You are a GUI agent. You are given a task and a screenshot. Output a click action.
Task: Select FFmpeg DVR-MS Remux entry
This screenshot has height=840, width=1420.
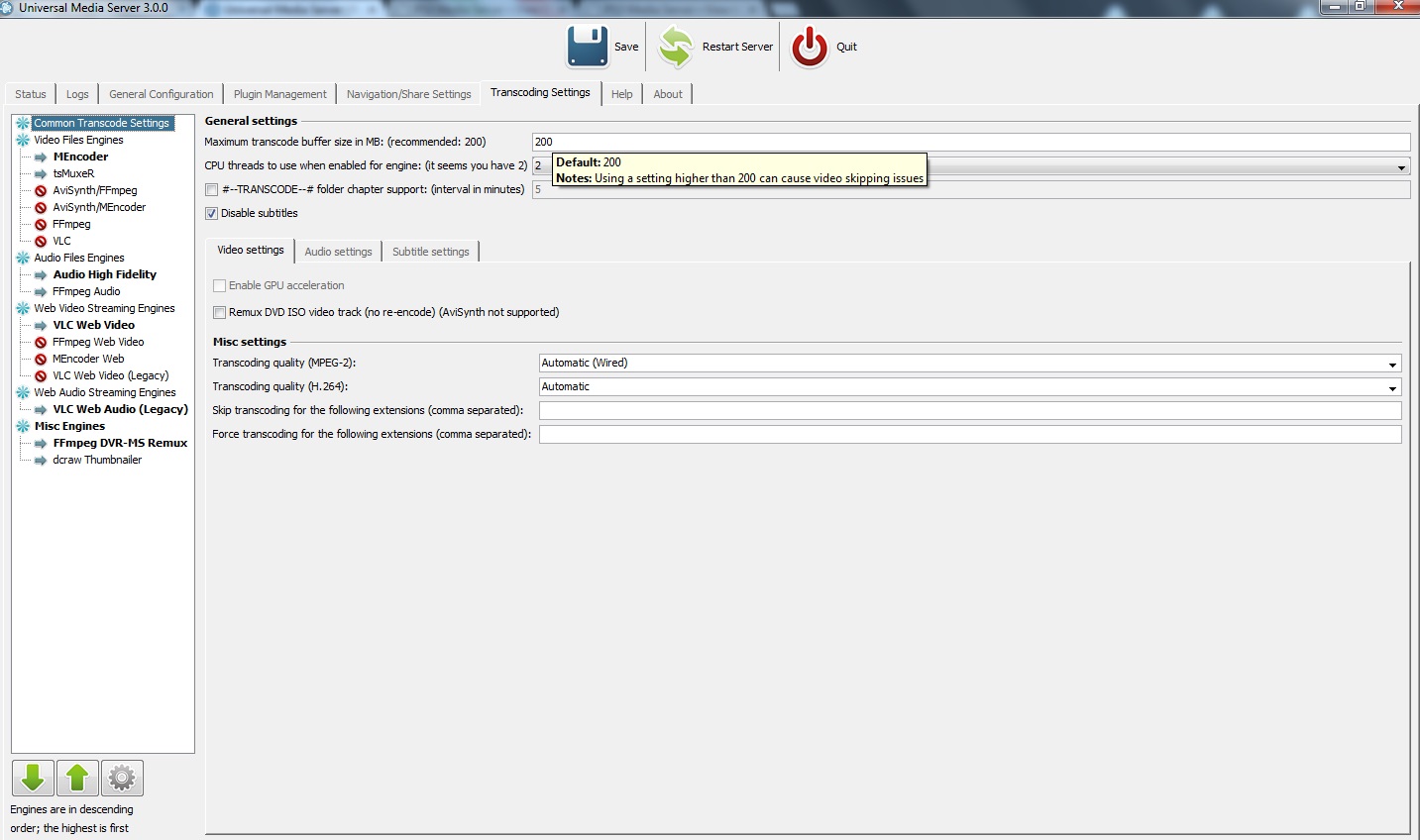pos(120,444)
